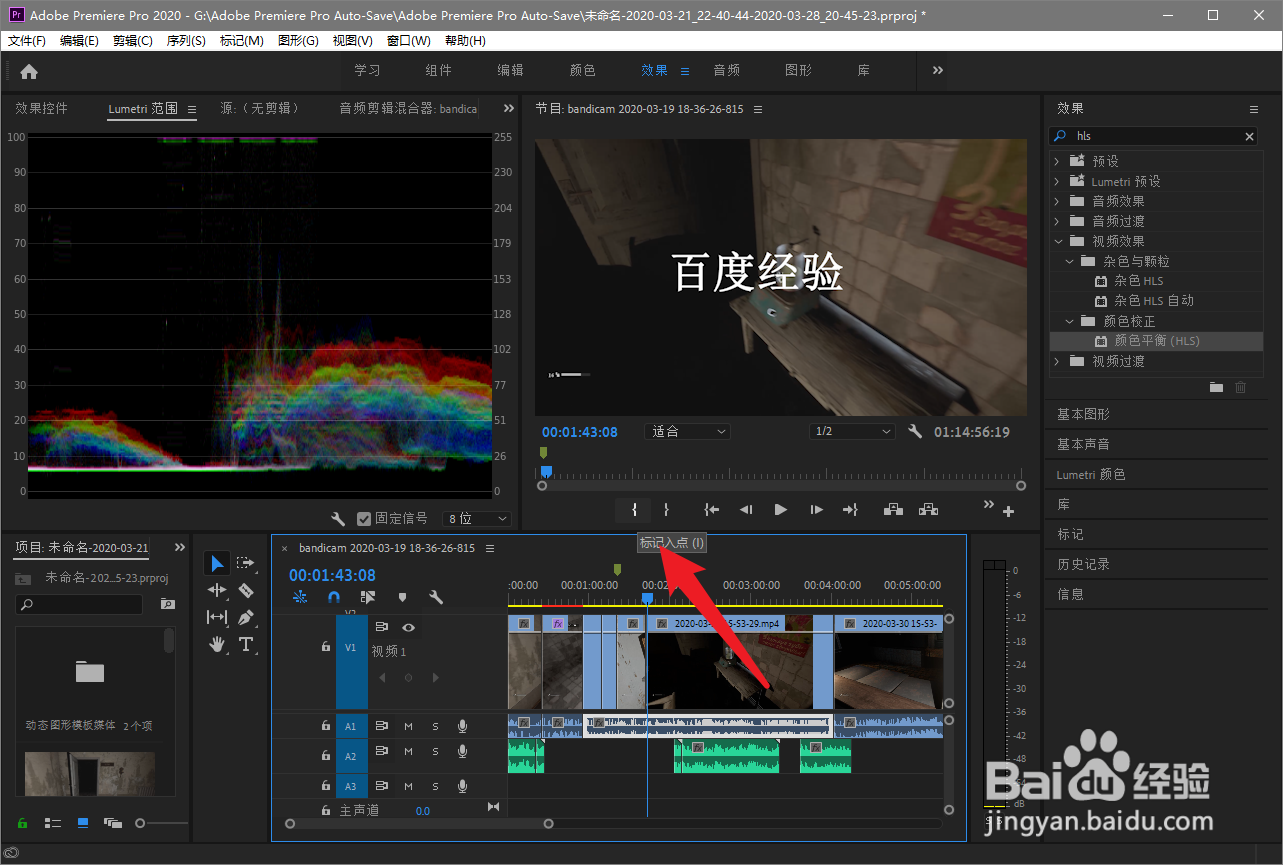The image size is (1283, 865).
Task: Enable voice-over record on A3
Action: [x=462, y=786]
